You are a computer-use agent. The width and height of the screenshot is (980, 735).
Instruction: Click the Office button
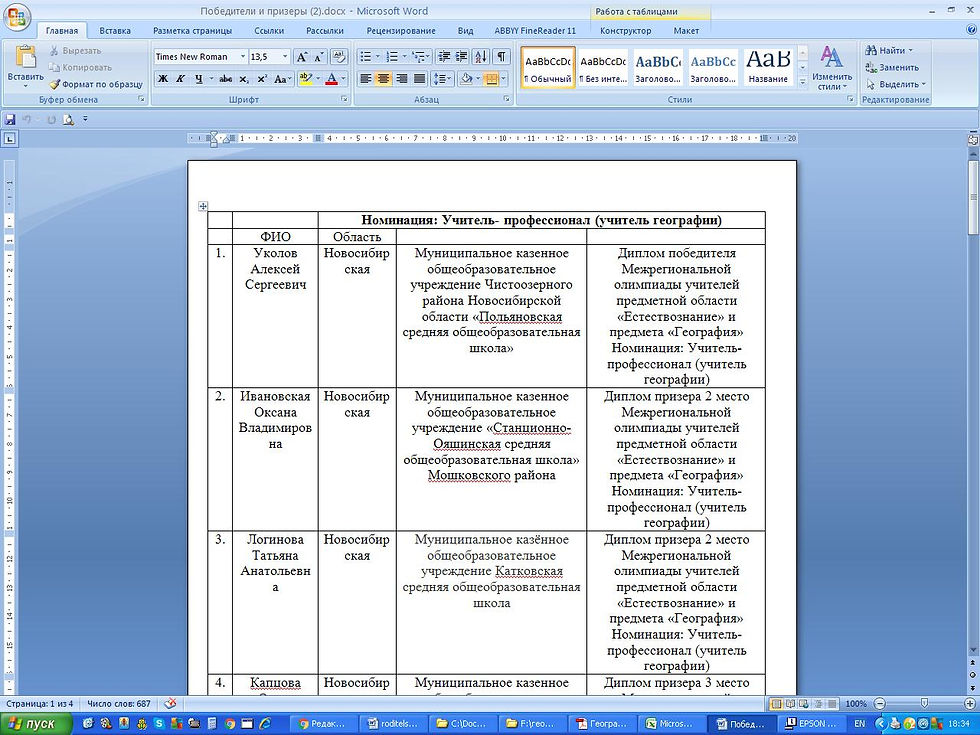coord(17,17)
